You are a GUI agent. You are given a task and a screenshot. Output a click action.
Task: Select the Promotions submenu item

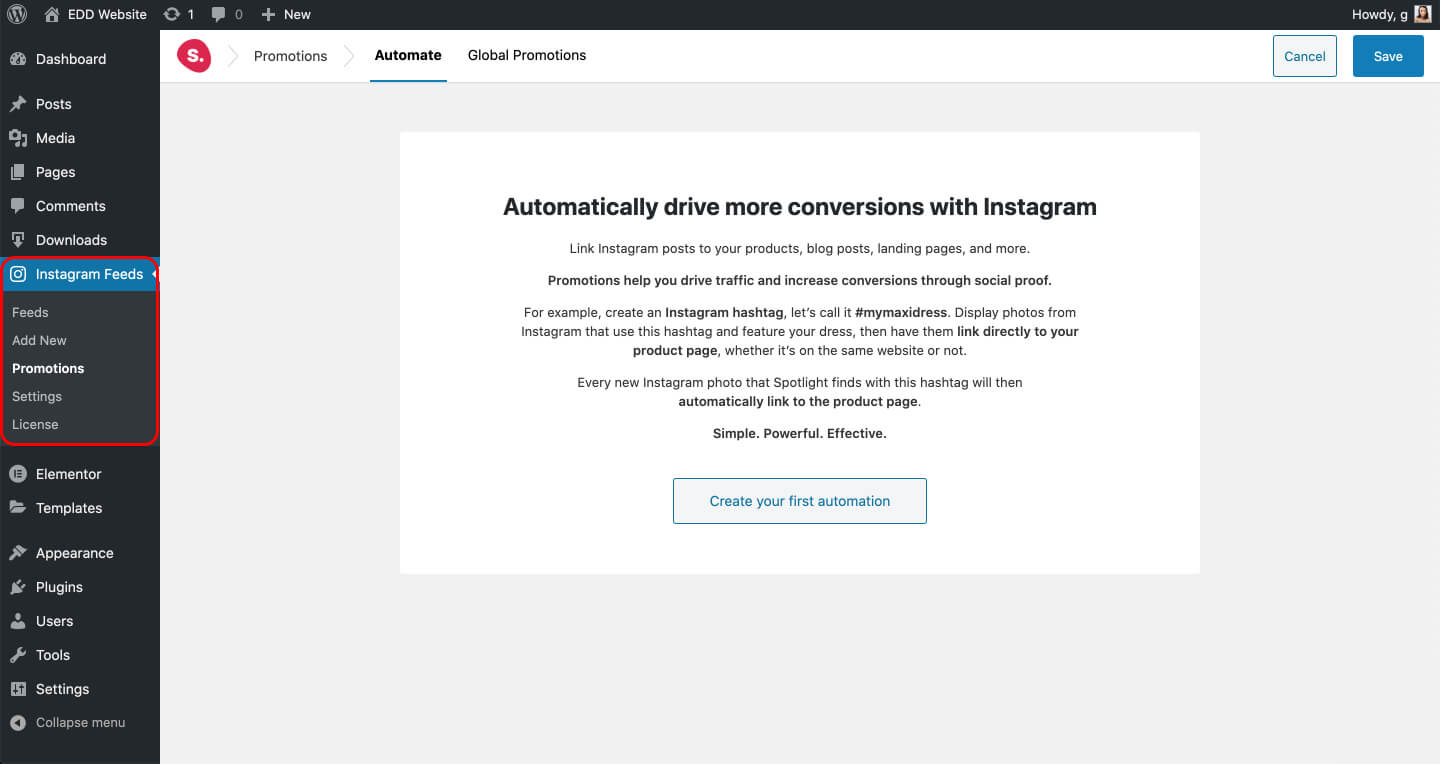coord(48,368)
